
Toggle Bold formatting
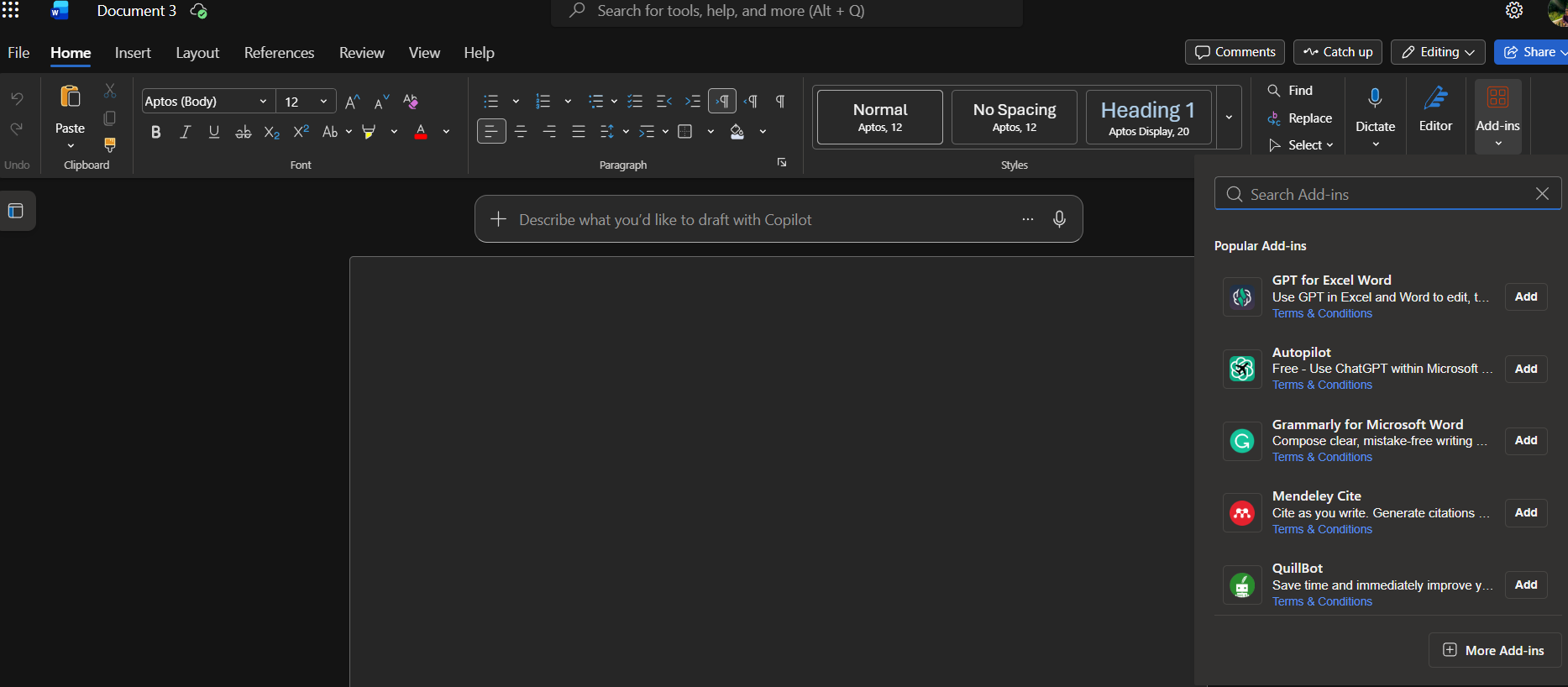[156, 132]
